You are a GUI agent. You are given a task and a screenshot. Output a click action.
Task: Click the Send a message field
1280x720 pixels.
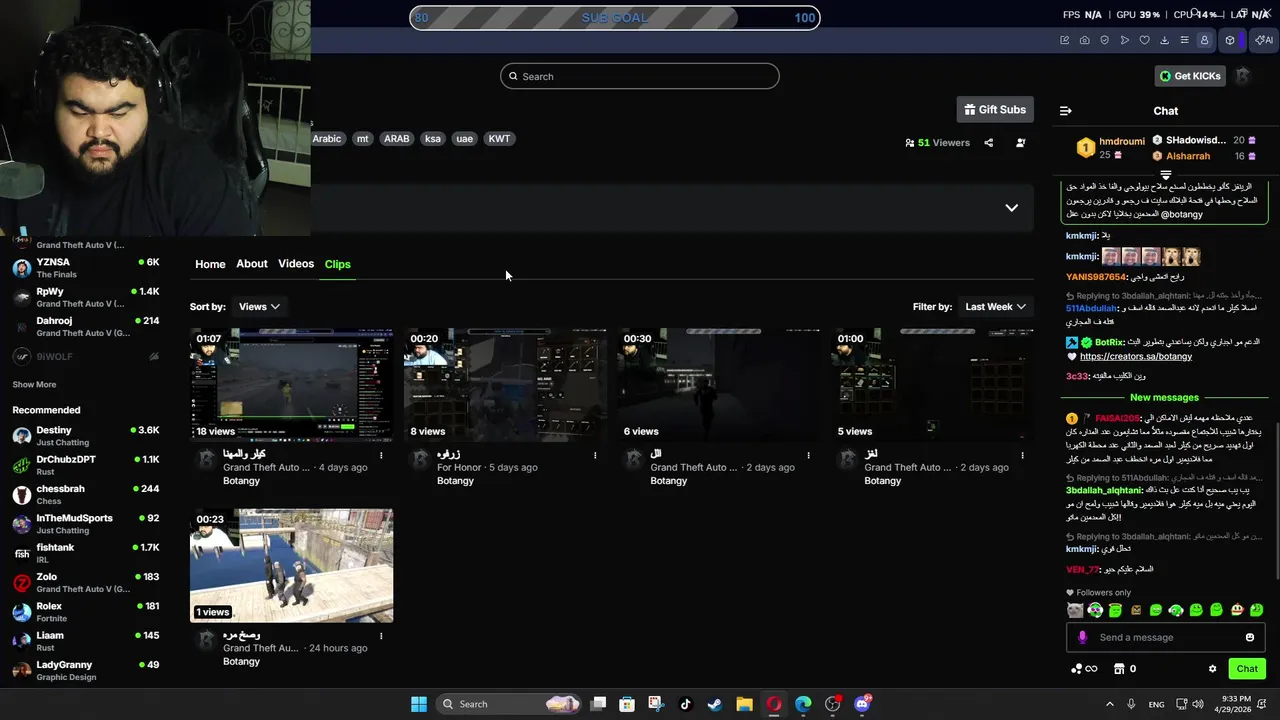click(x=1166, y=637)
